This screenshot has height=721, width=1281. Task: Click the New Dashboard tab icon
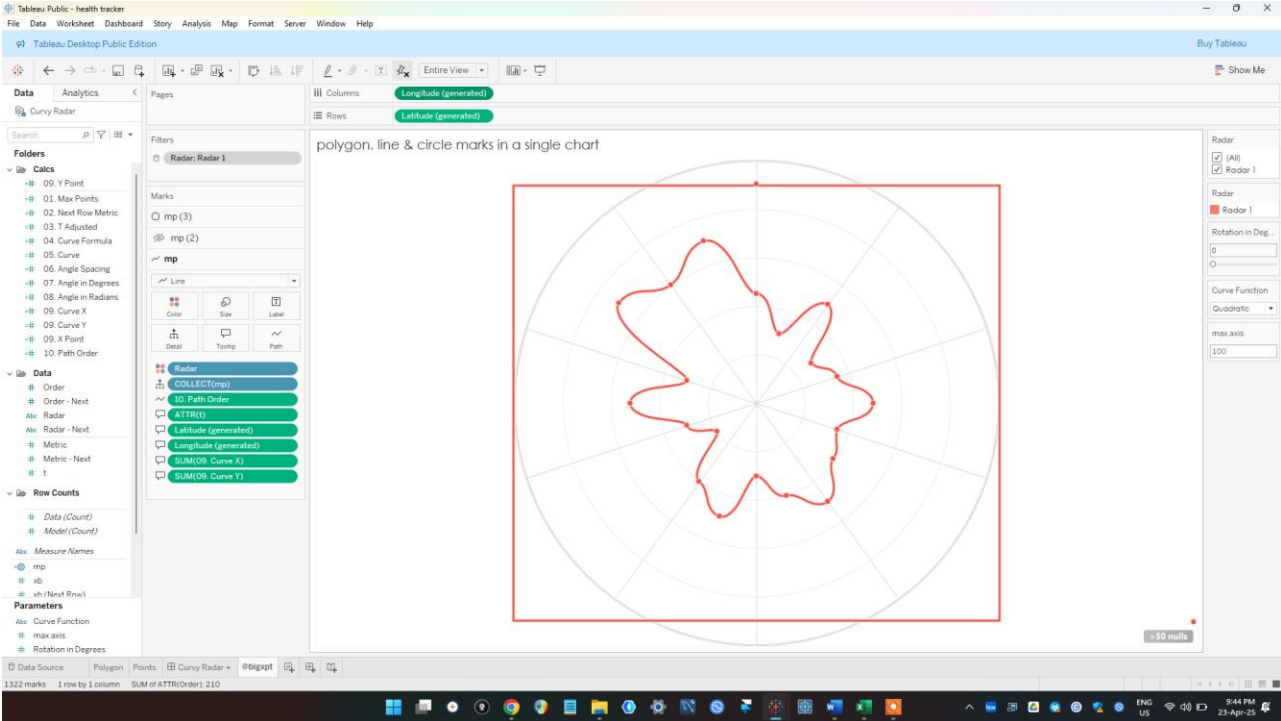tap(310, 667)
